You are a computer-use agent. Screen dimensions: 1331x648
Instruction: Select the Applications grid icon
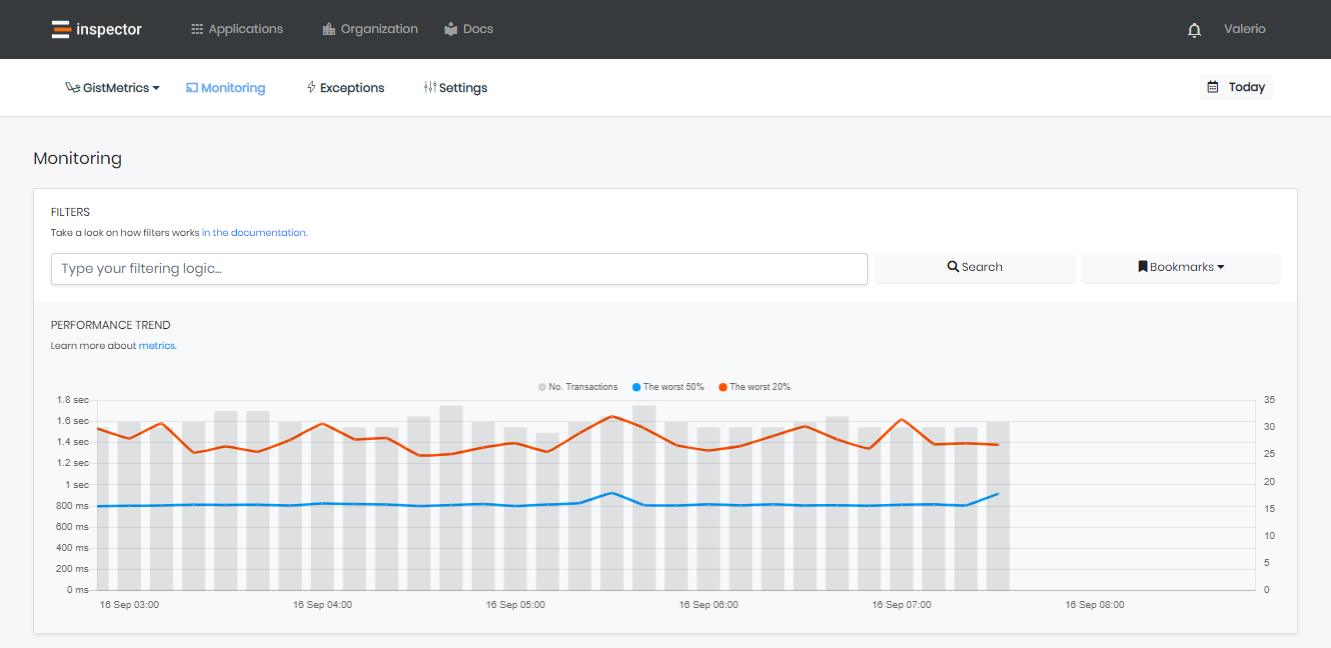pyautogui.click(x=196, y=28)
